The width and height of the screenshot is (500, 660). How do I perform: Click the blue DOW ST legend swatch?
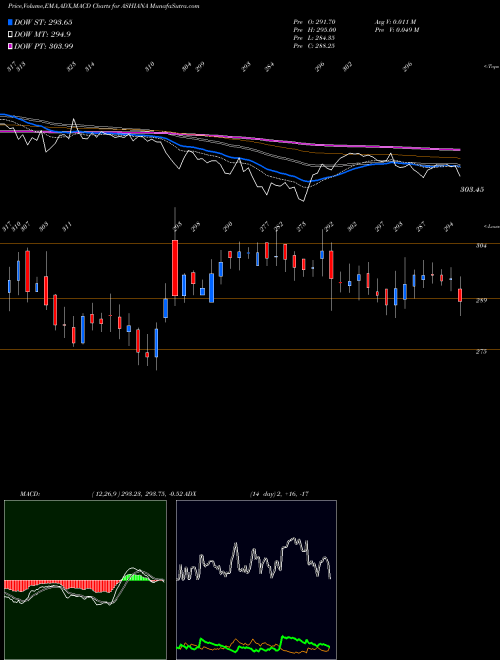tap(10, 22)
